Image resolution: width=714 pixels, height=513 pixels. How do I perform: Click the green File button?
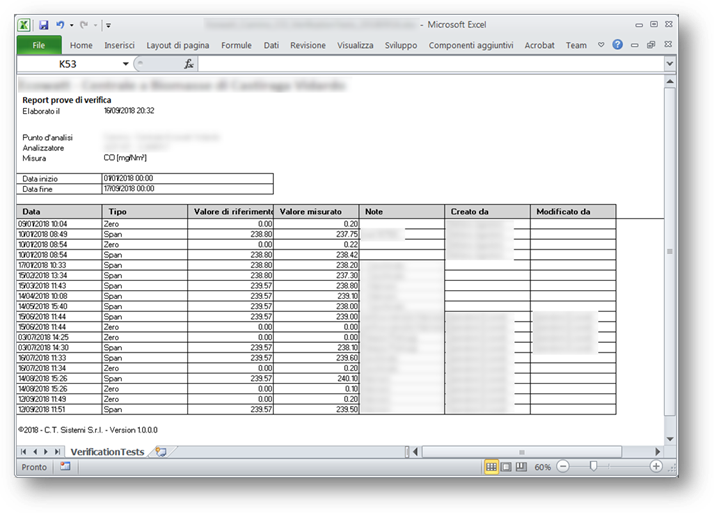39,45
